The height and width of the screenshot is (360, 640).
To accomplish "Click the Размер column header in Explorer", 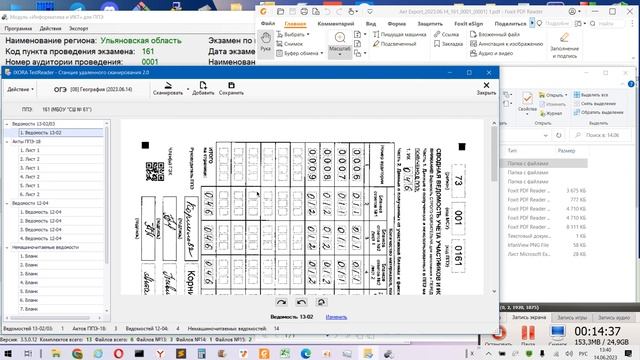I will tap(566, 151).
